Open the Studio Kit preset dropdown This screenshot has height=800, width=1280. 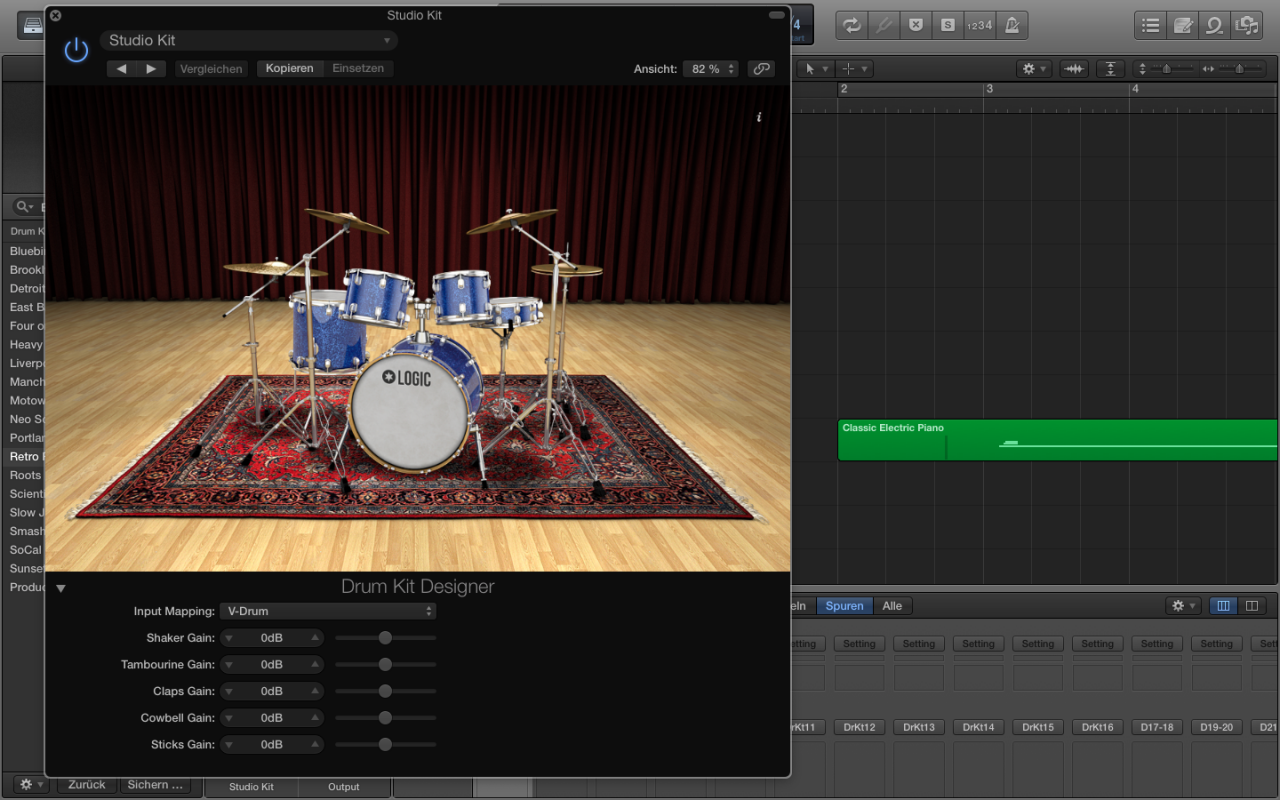(248, 40)
